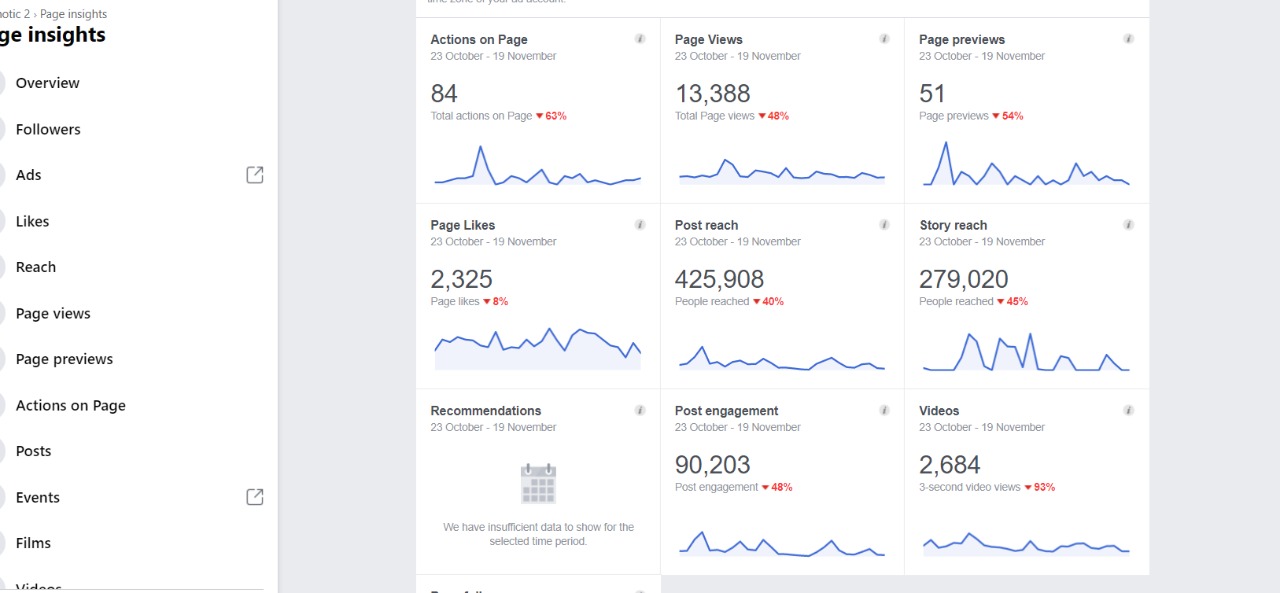1280x593 pixels.
Task: Click the info icon on Actions on Page card
Action: 640,39
